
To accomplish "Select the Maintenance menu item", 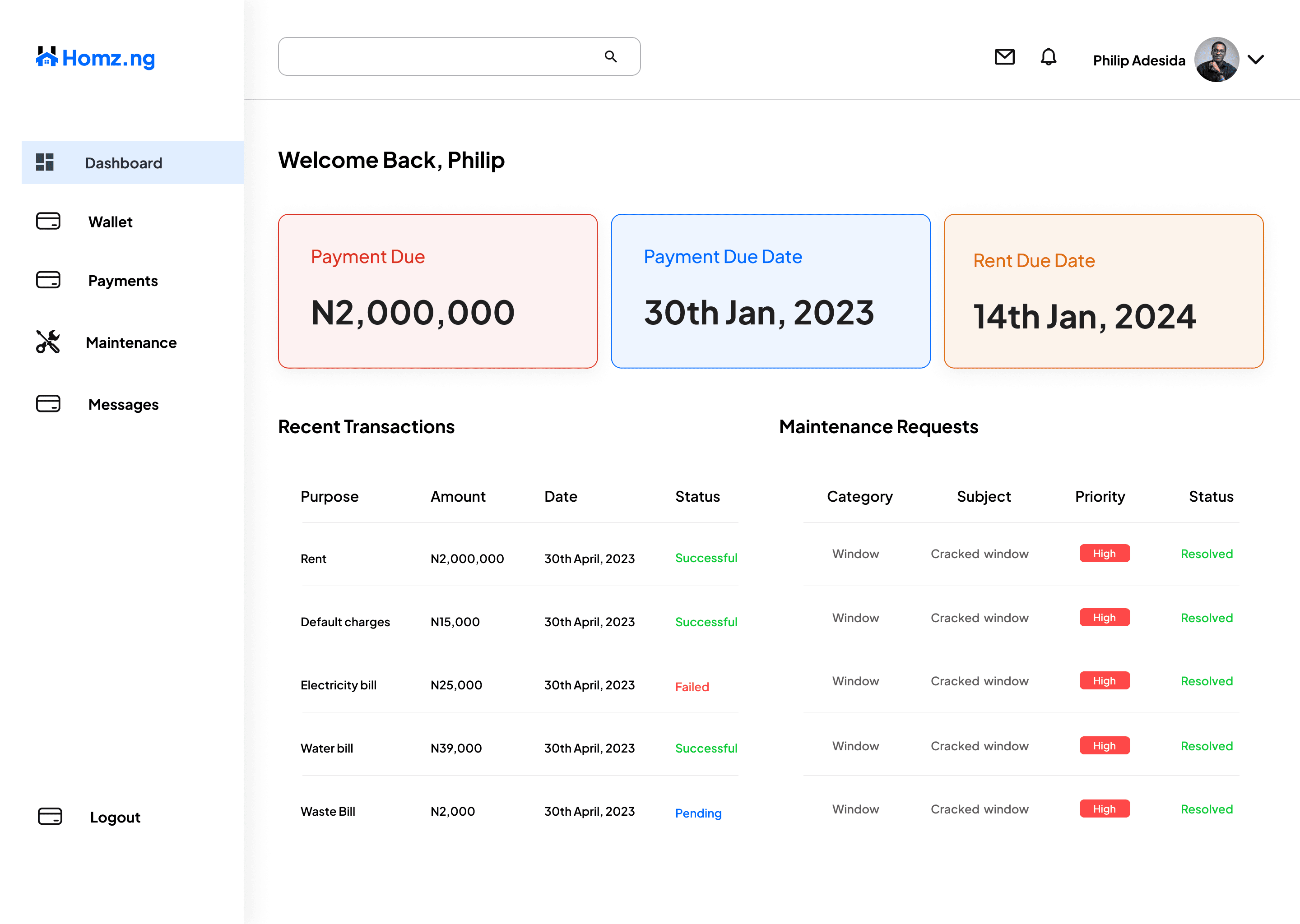I will coord(131,342).
